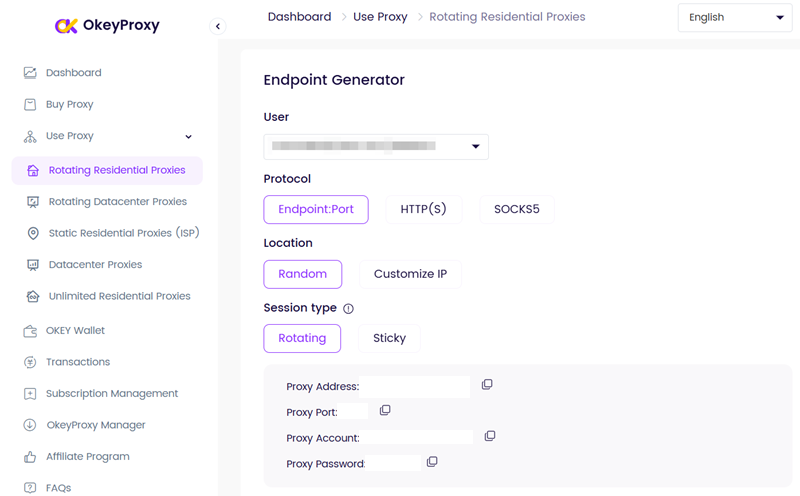Select SOCKS5 protocol option
The width and height of the screenshot is (800, 496).
(517, 209)
